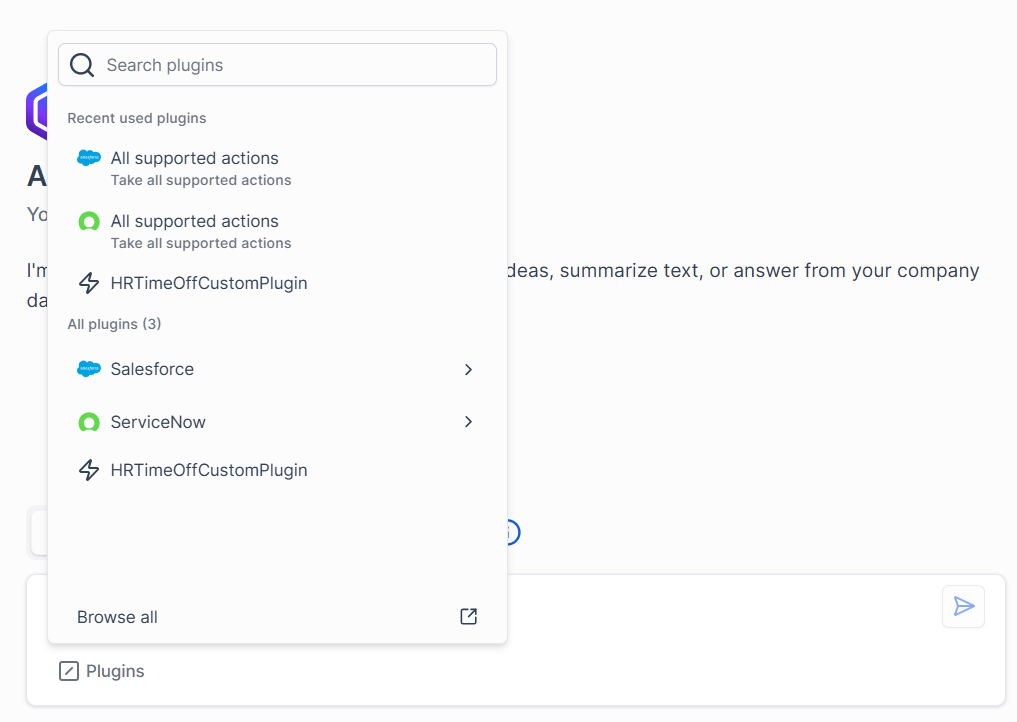This screenshot has height=722, width=1017.
Task: Click the Salesforce cloud icon under All plugins
Action: pyautogui.click(x=89, y=369)
